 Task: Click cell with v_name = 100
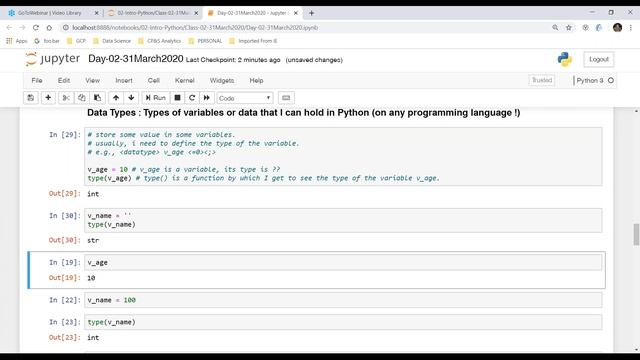pyautogui.click(x=343, y=300)
